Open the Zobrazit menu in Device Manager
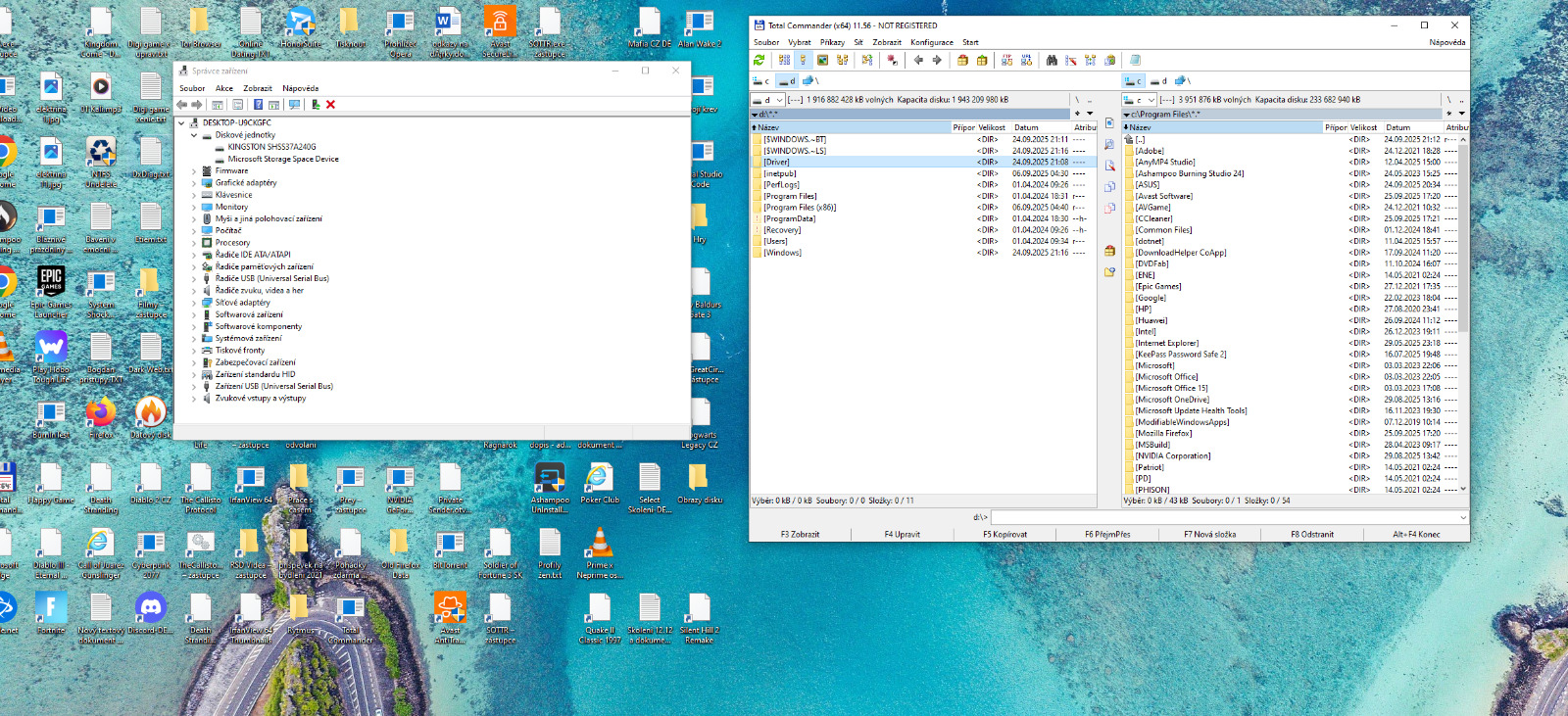Image resolution: width=1568 pixels, height=716 pixels. (258, 88)
